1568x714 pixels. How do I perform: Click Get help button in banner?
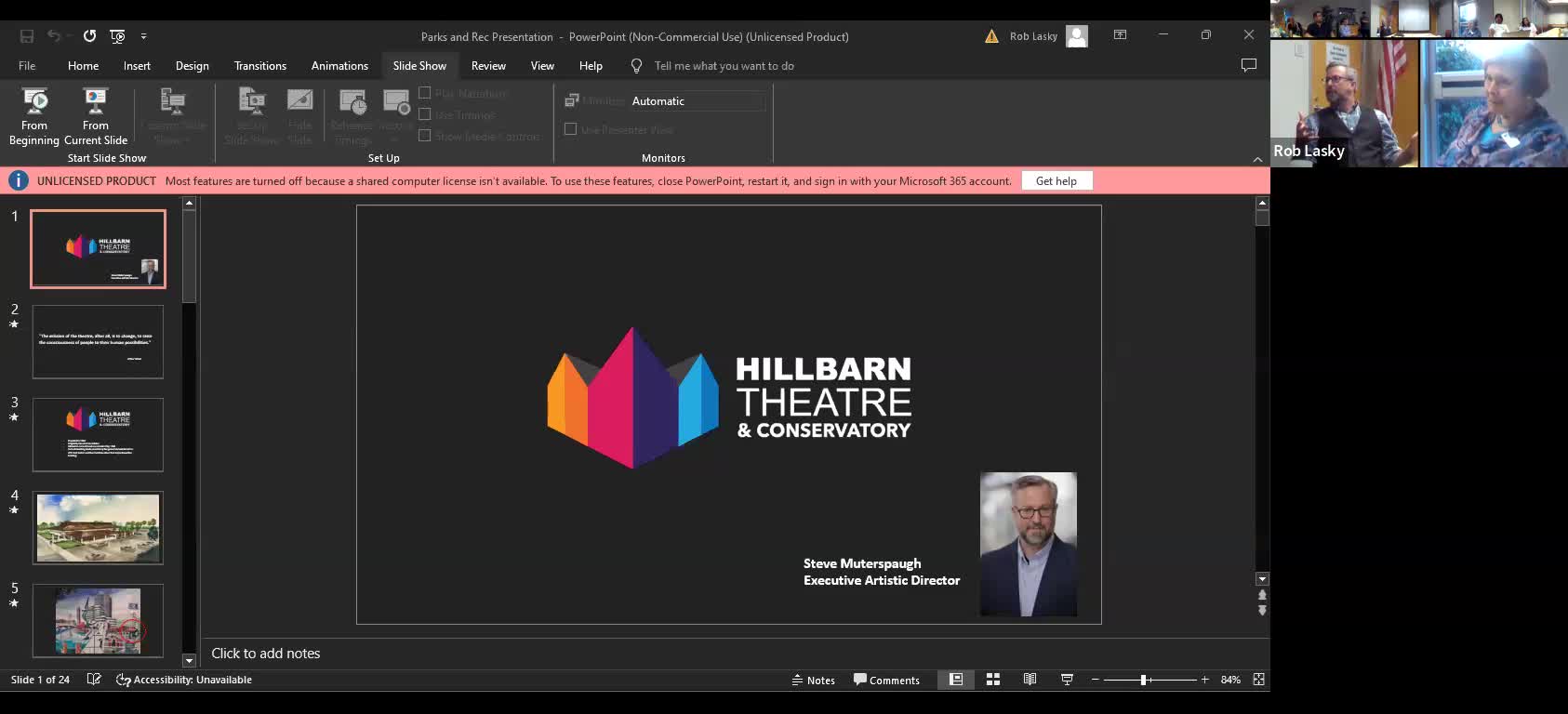click(1056, 181)
